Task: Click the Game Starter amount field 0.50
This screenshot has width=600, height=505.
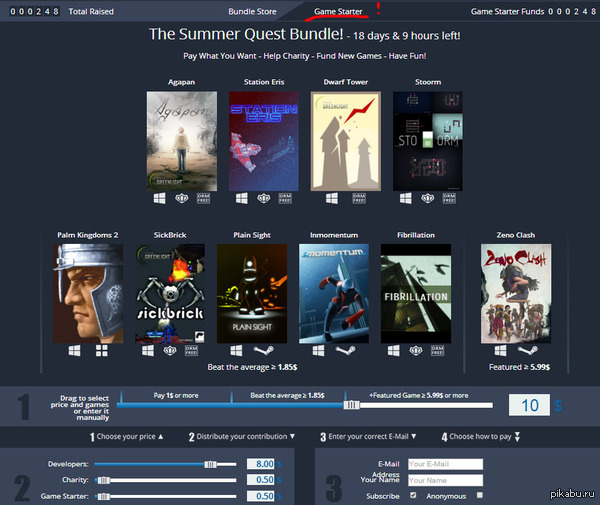Action: tap(261, 496)
